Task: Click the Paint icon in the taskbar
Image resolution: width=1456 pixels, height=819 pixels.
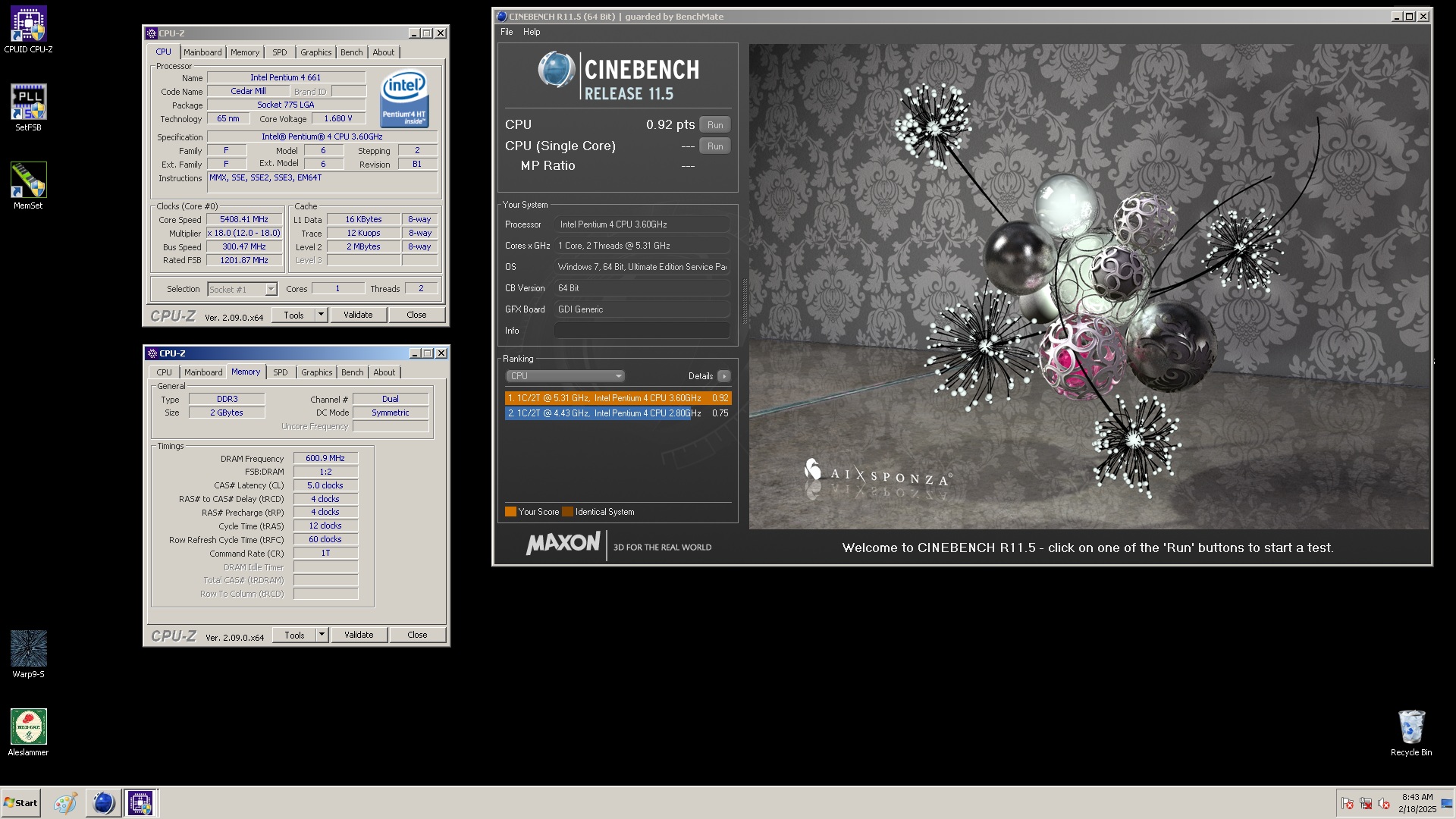Action: click(x=65, y=803)
